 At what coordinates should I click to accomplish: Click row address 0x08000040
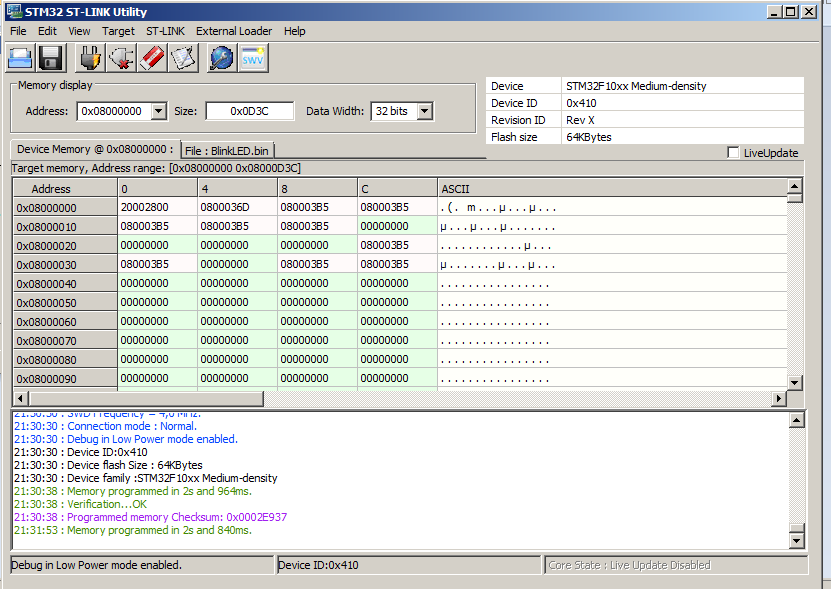point(65,284)
